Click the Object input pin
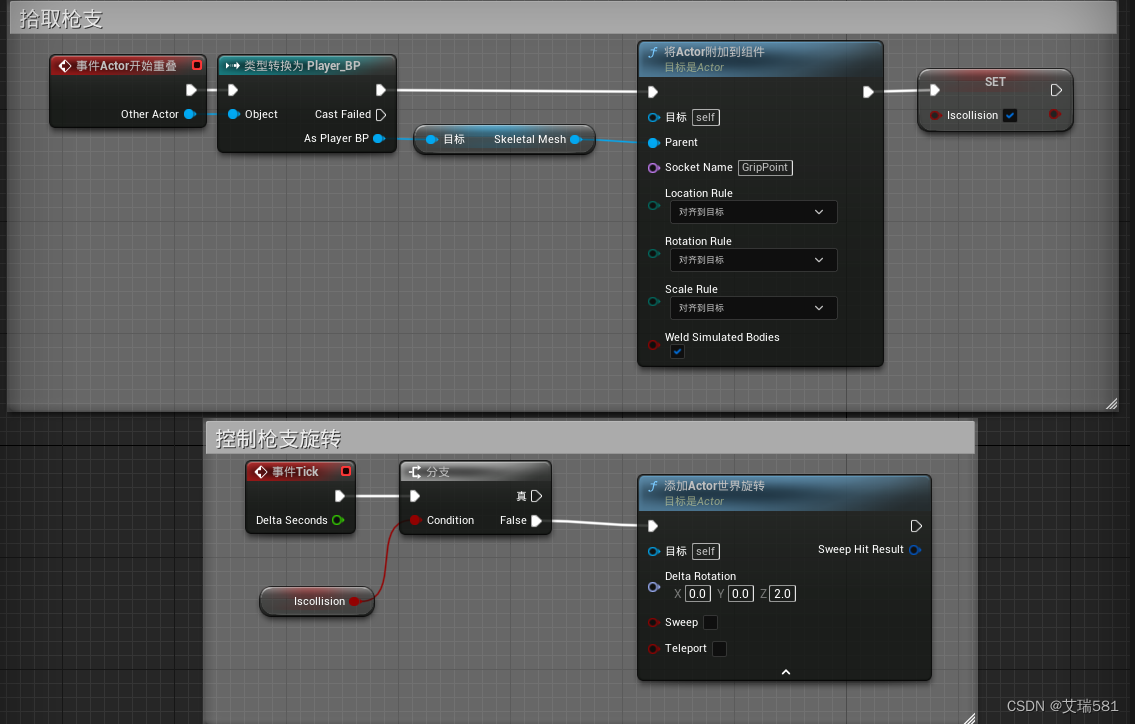The width and height of the screenshot is (1135, 724). coord(233,114)
